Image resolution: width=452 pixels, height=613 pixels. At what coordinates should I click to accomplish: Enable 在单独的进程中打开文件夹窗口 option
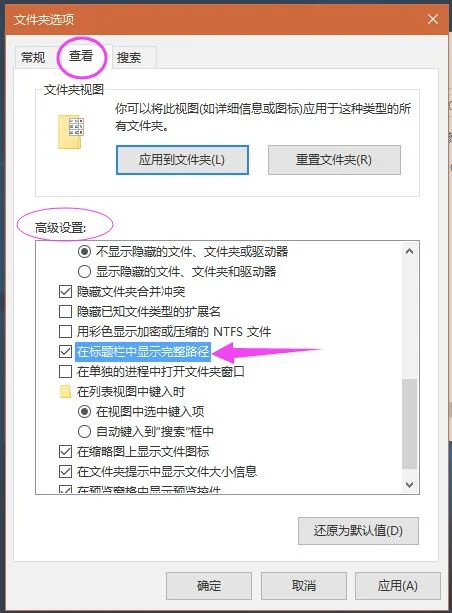[65, 371]
